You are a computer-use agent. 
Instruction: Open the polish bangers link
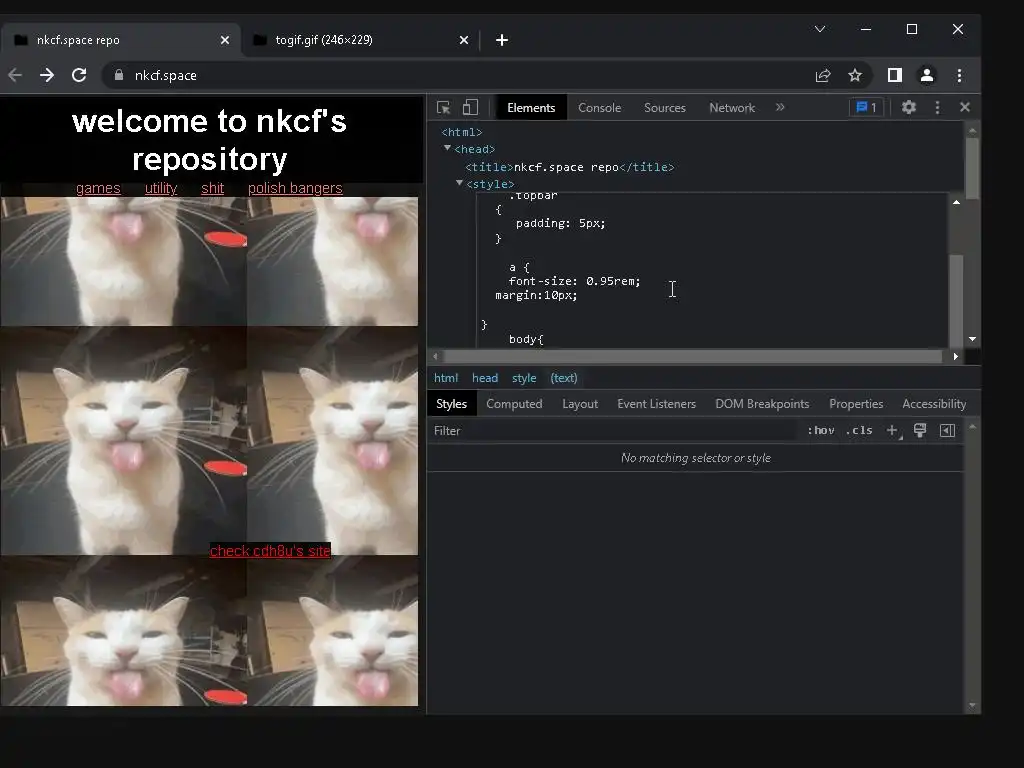(x=295, y=188)
